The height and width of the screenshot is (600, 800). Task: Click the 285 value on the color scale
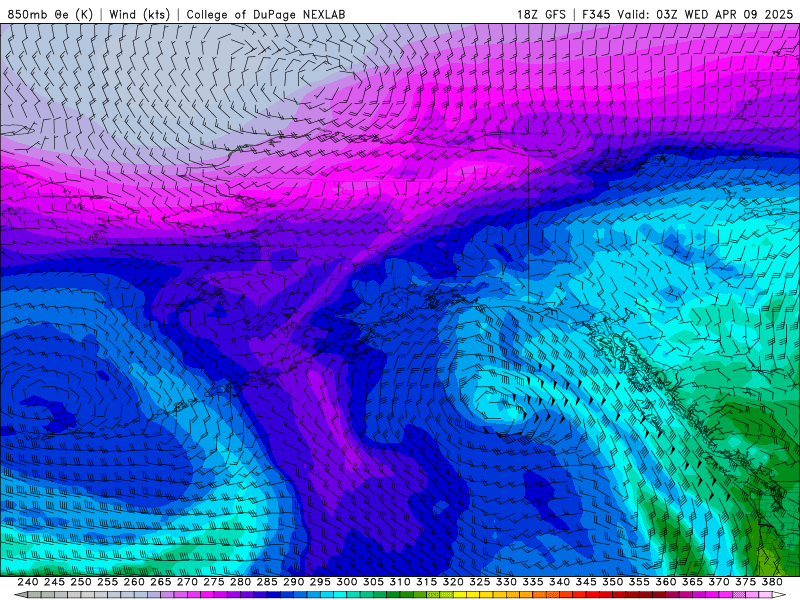[x=267, y=582]
